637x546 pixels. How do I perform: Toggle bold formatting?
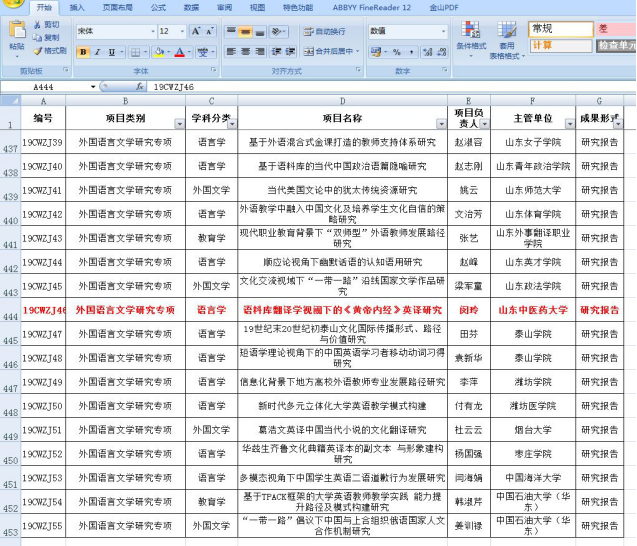83,51
